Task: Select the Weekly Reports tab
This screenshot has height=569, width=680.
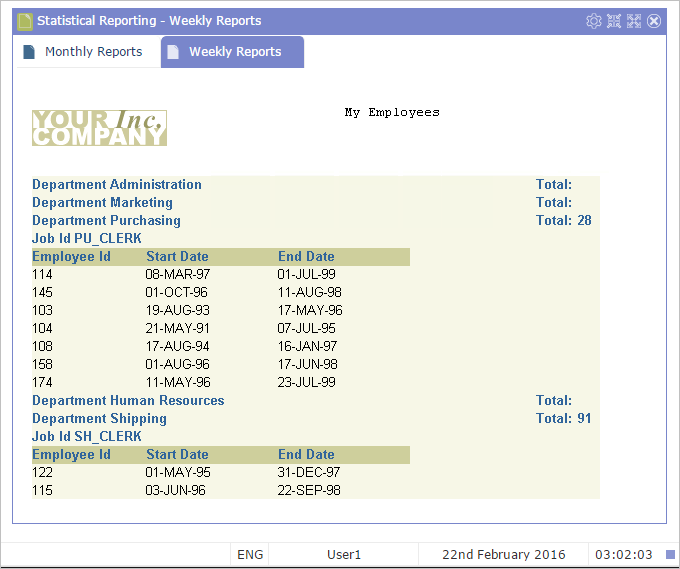Action: coord(232,52)
